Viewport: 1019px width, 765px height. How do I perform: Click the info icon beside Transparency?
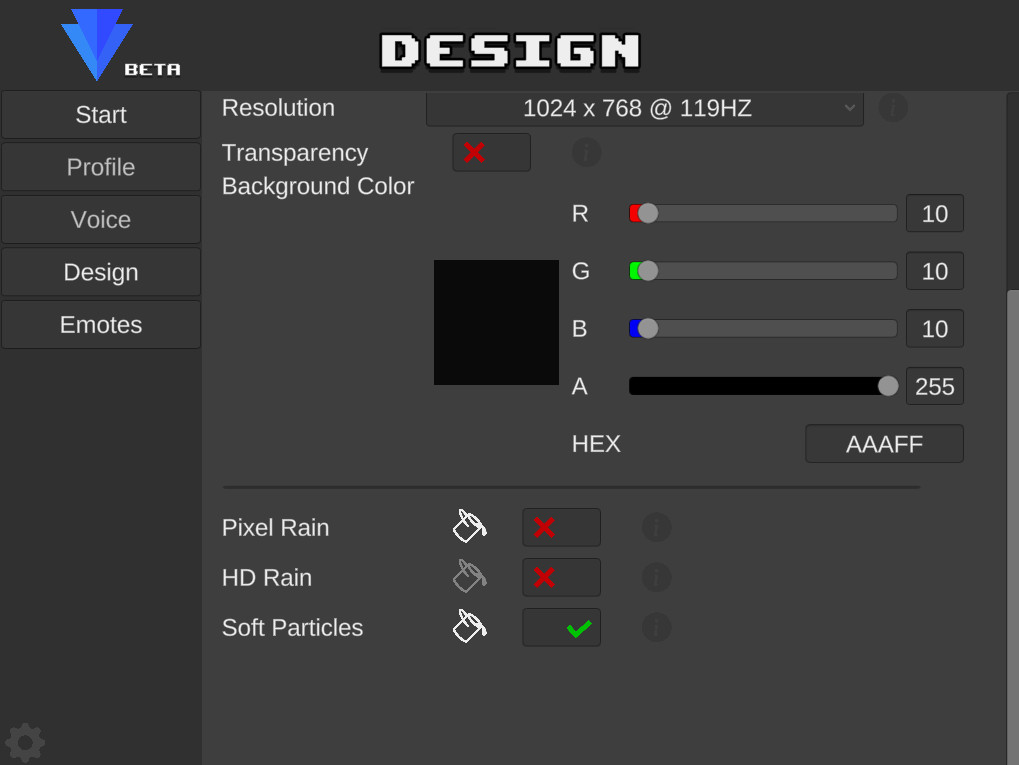pyautogui.click(x=587, y=152)
